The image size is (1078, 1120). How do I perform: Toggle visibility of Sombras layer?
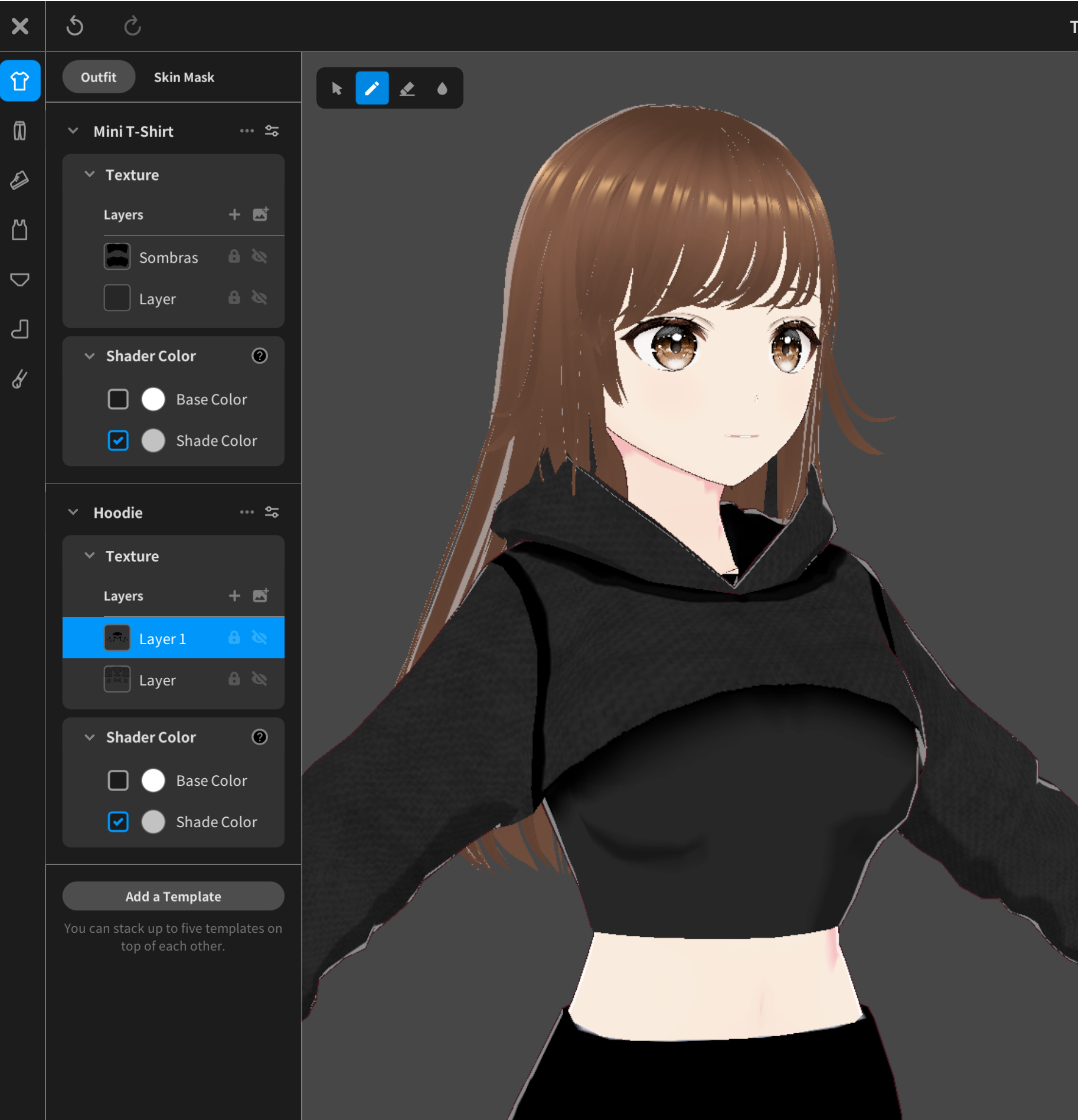click(x=259, y=257)
